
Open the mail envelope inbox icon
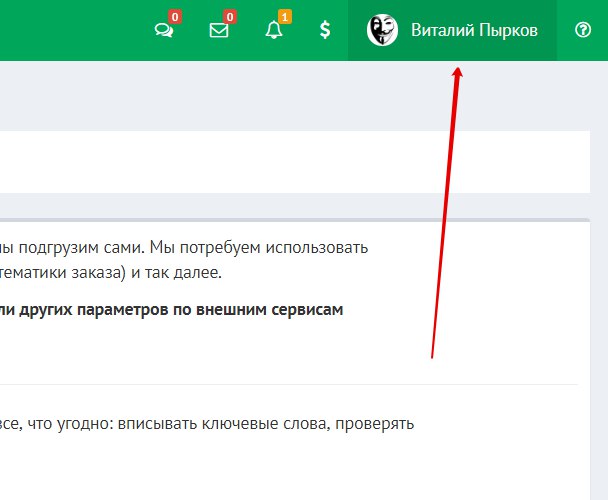click(x=219, y=30)
